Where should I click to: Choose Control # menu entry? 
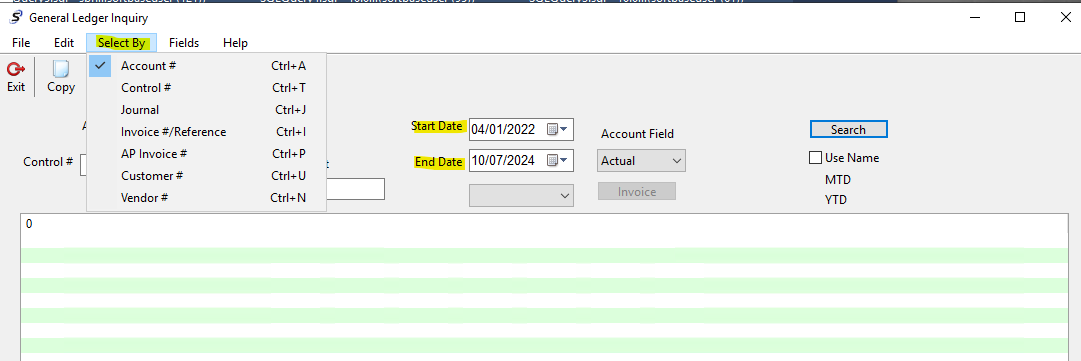pyautogui.click(x=206, y=88)
